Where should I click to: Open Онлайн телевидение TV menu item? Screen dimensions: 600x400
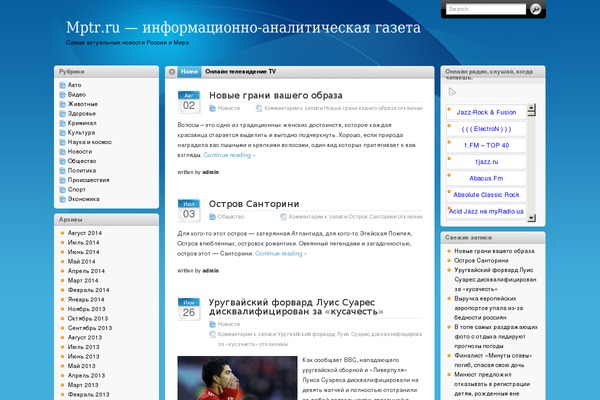(240, 72)
